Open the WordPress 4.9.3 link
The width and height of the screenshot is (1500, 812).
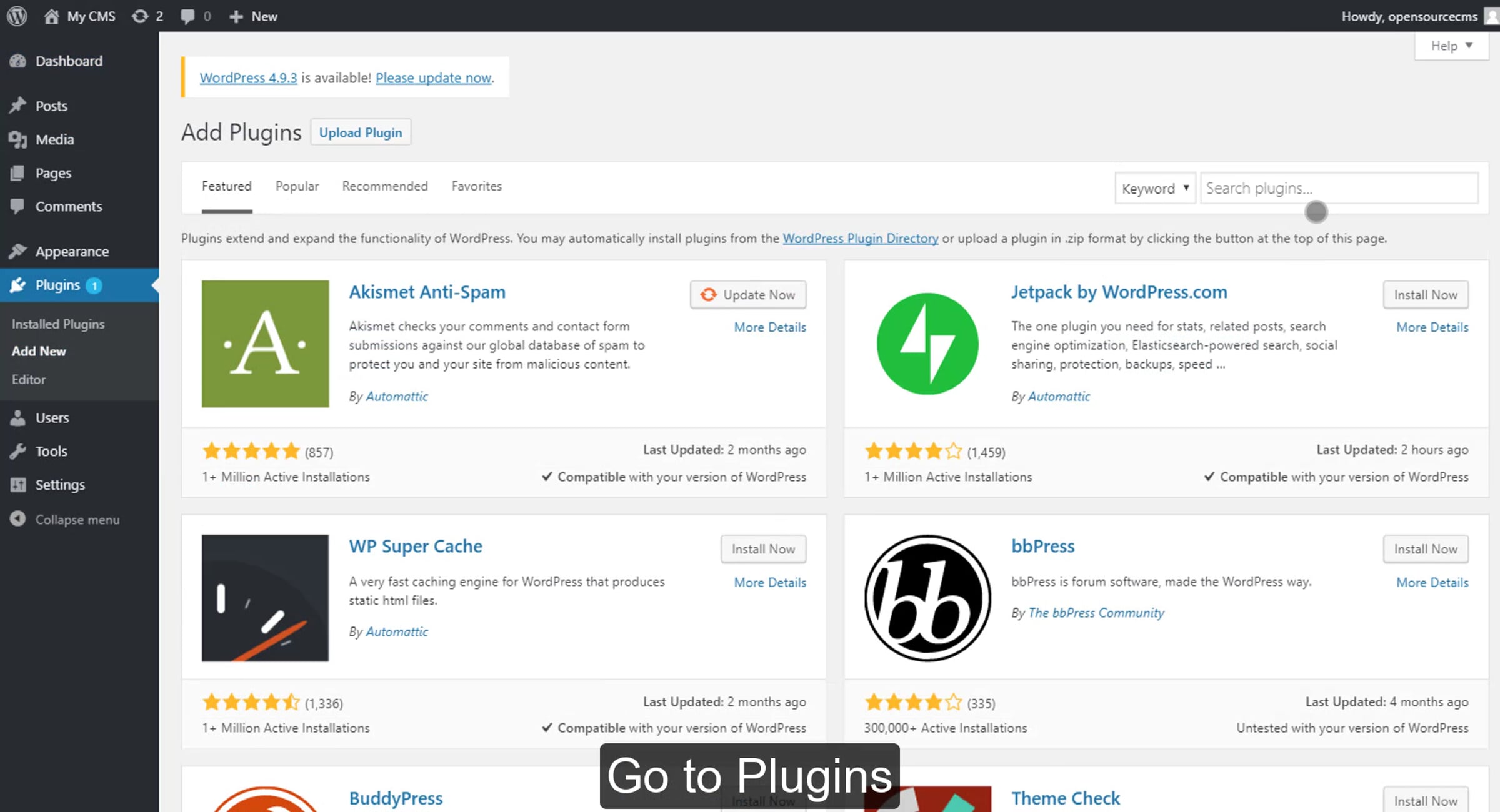[248, 78]
